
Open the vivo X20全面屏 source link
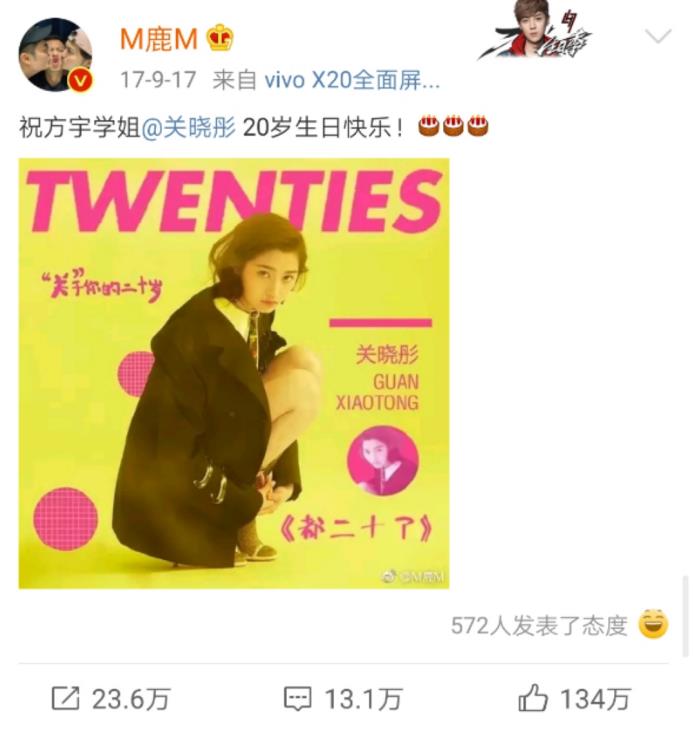352,80
